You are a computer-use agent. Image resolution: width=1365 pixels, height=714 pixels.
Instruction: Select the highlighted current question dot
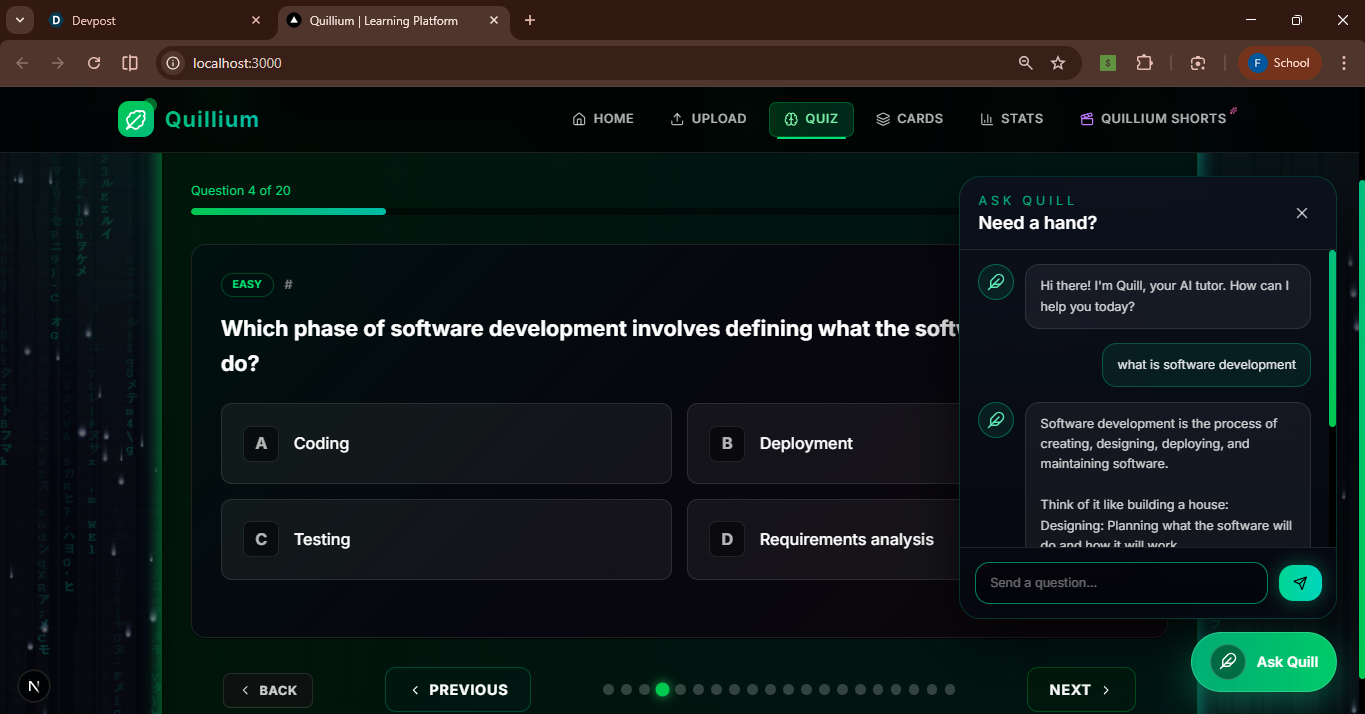(662, 689)
